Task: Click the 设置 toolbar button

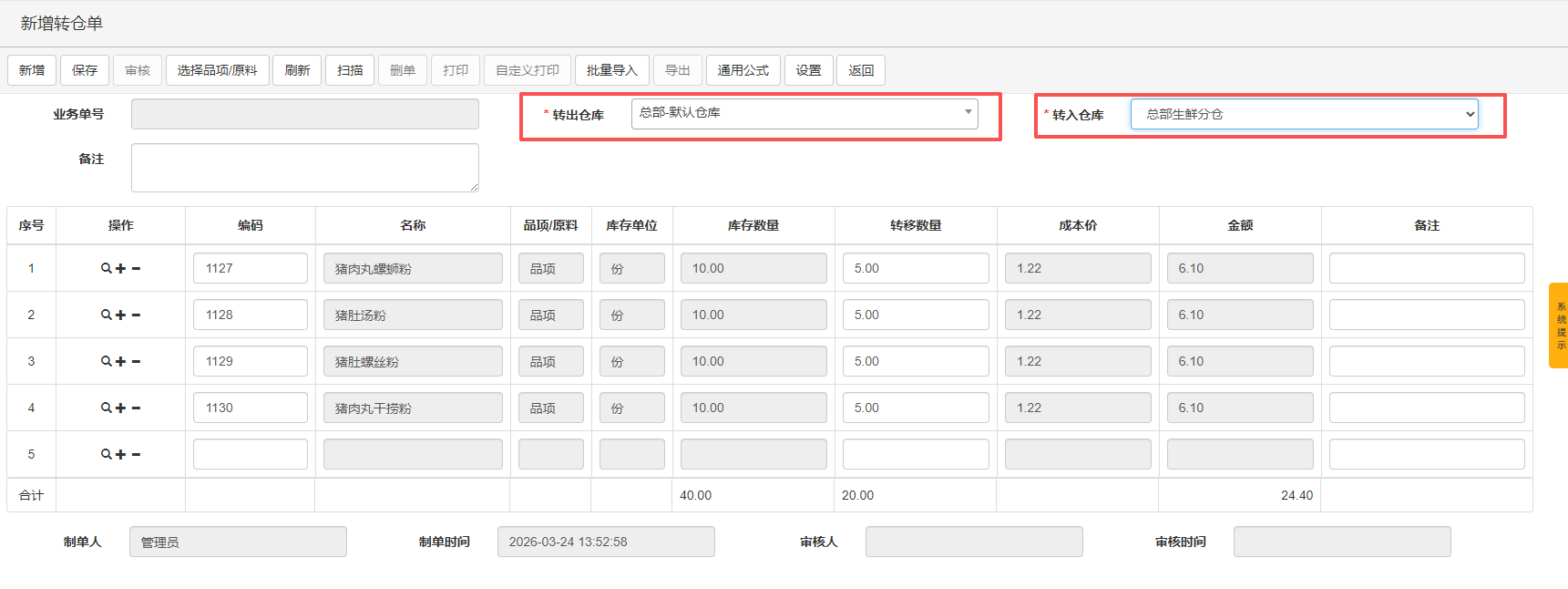Action: [808, 70]
